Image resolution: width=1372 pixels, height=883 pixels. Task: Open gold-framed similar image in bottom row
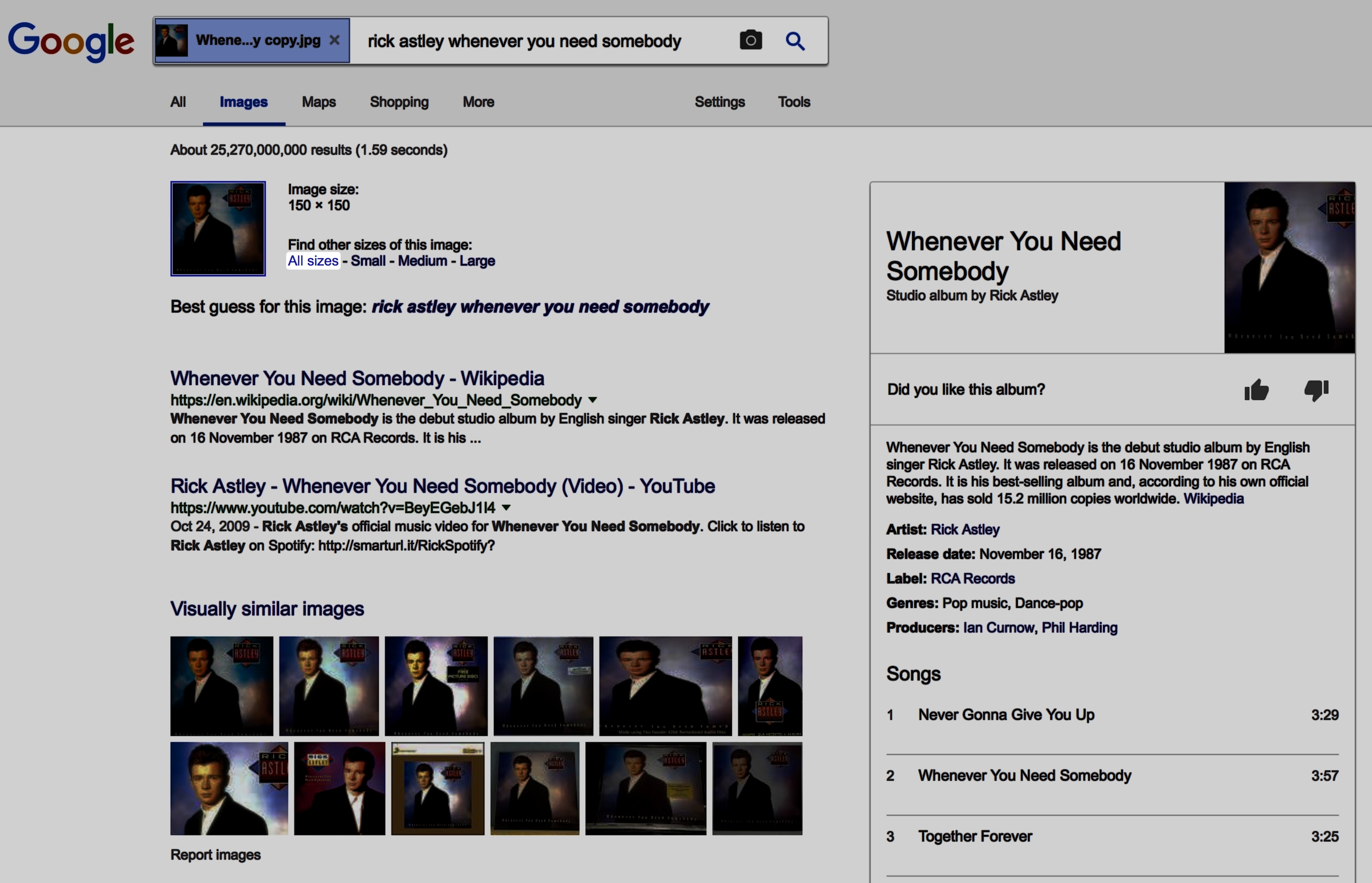click(x=437, y=789)
